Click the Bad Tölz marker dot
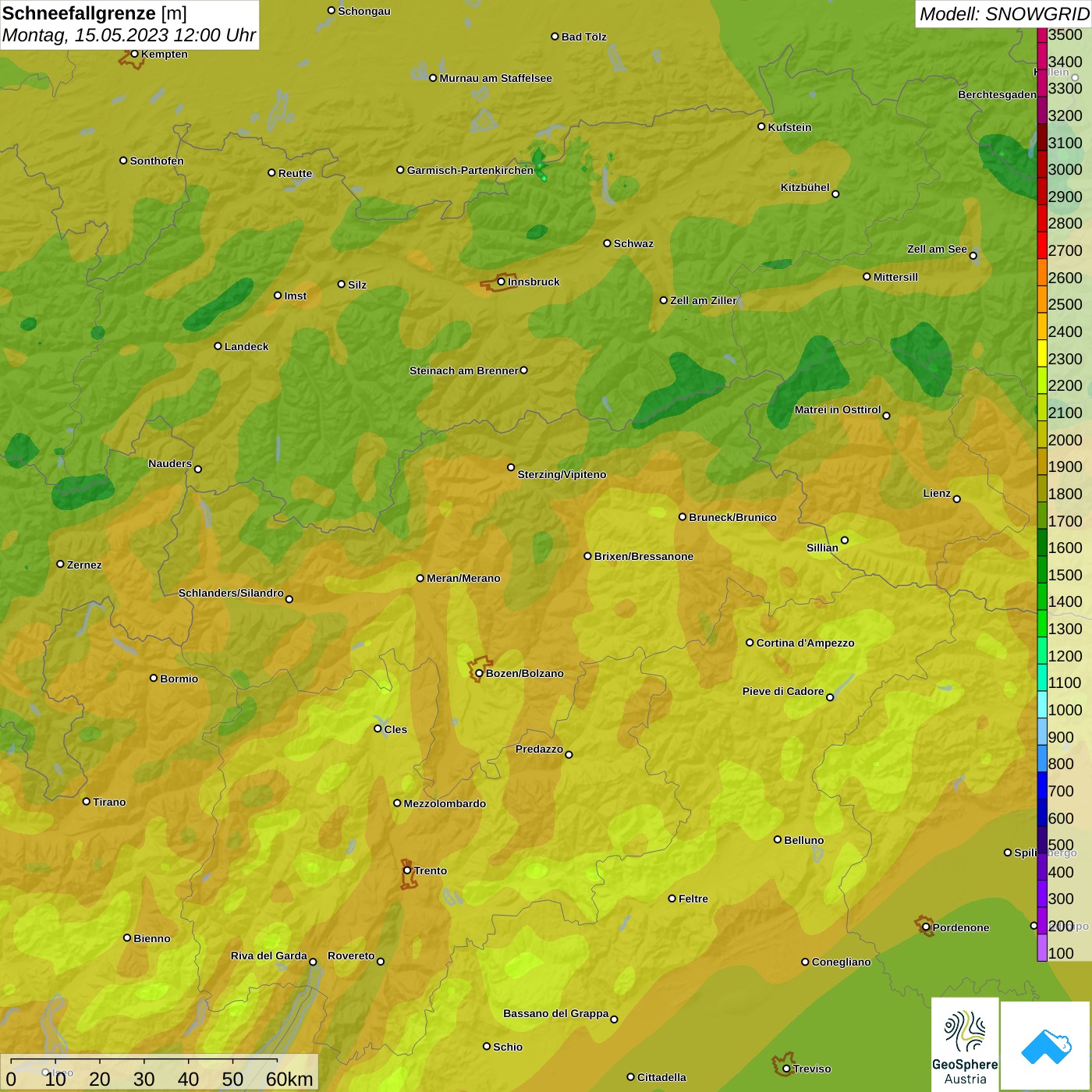This screenshot has width=1092, height=1092. (x=555, y=36)
